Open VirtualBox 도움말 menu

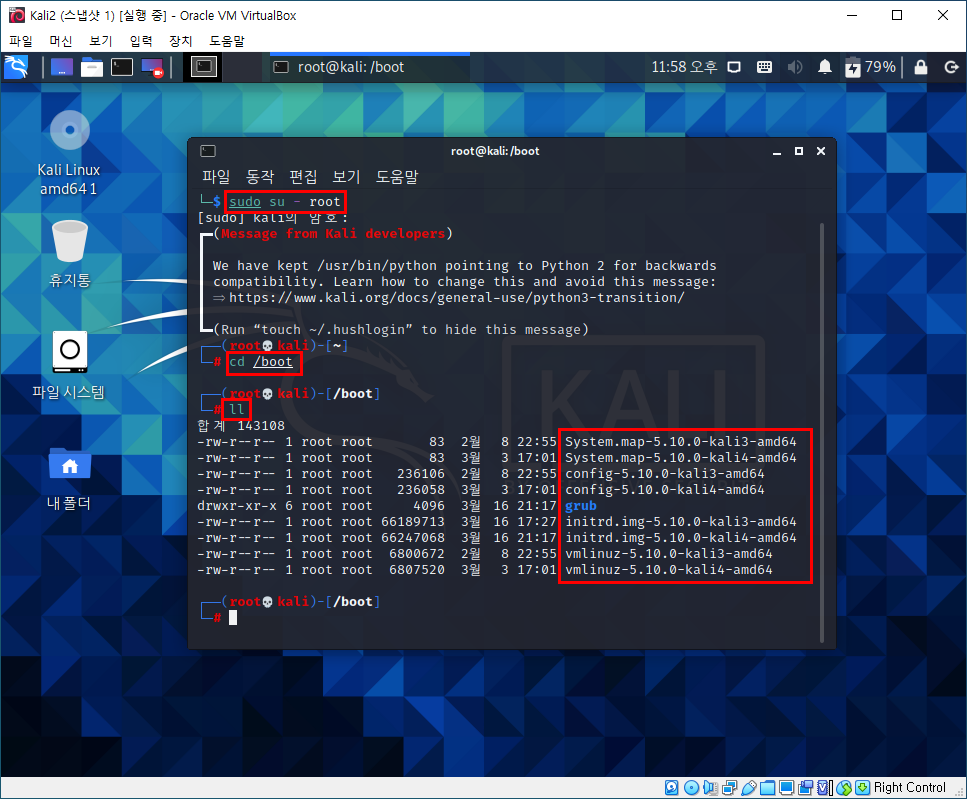pos(226,41)
